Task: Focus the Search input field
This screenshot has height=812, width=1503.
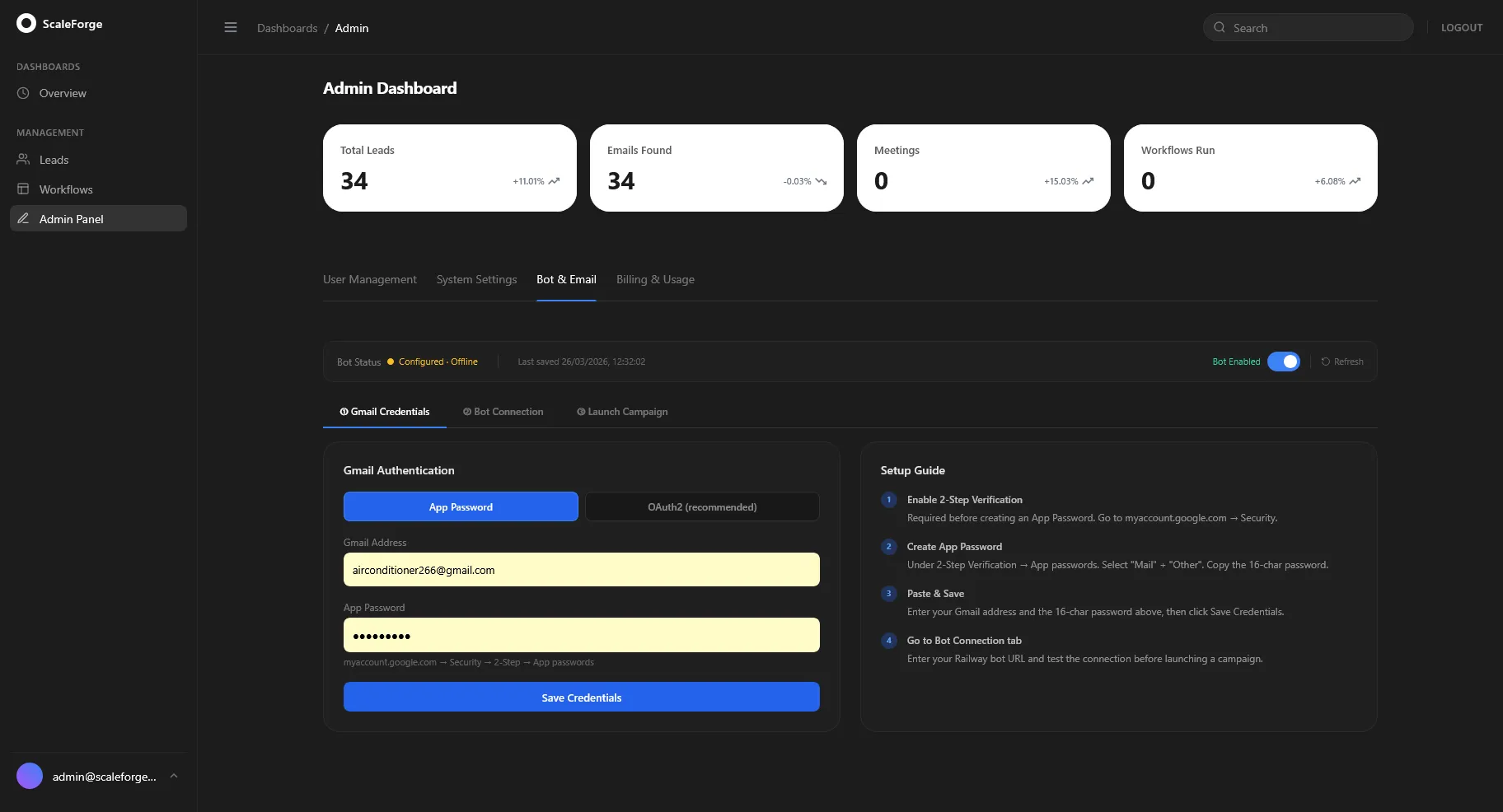Action: click(x=1309, y=27)
